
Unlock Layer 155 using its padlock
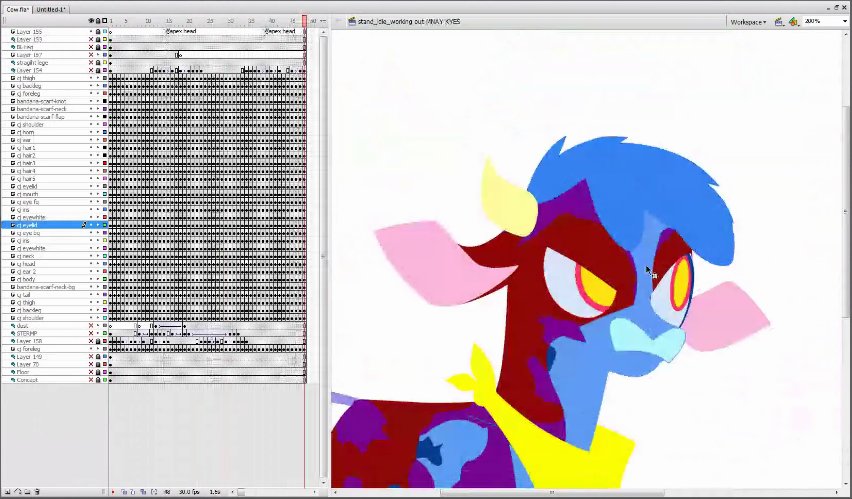(98, 32)
